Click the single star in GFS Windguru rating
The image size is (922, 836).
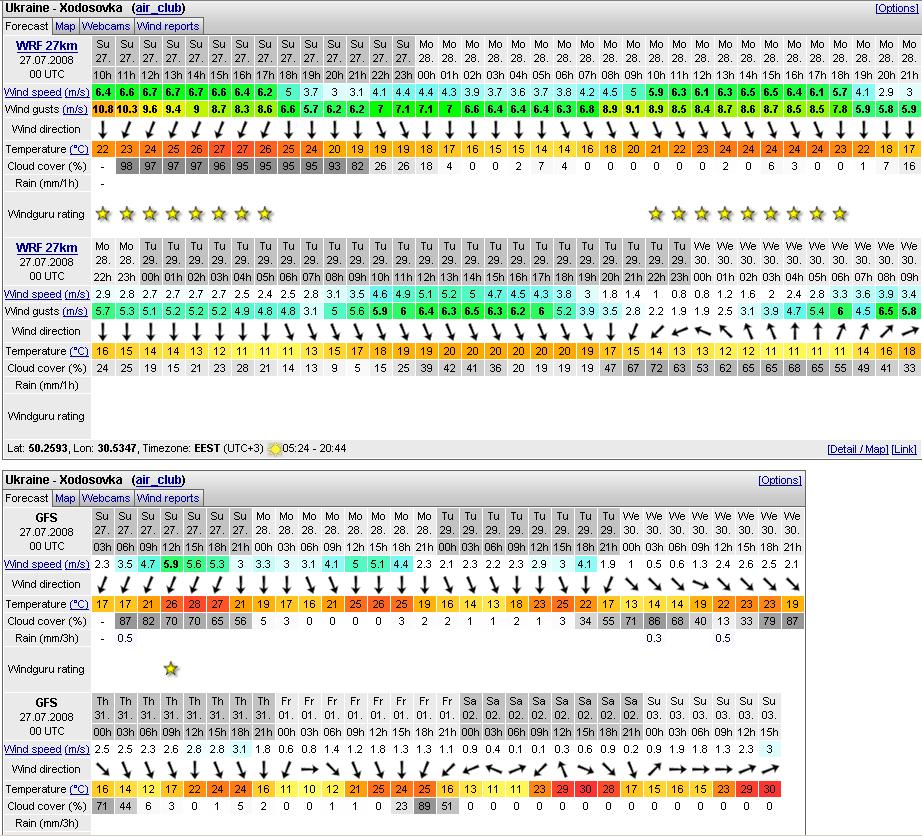coord(171,668)
